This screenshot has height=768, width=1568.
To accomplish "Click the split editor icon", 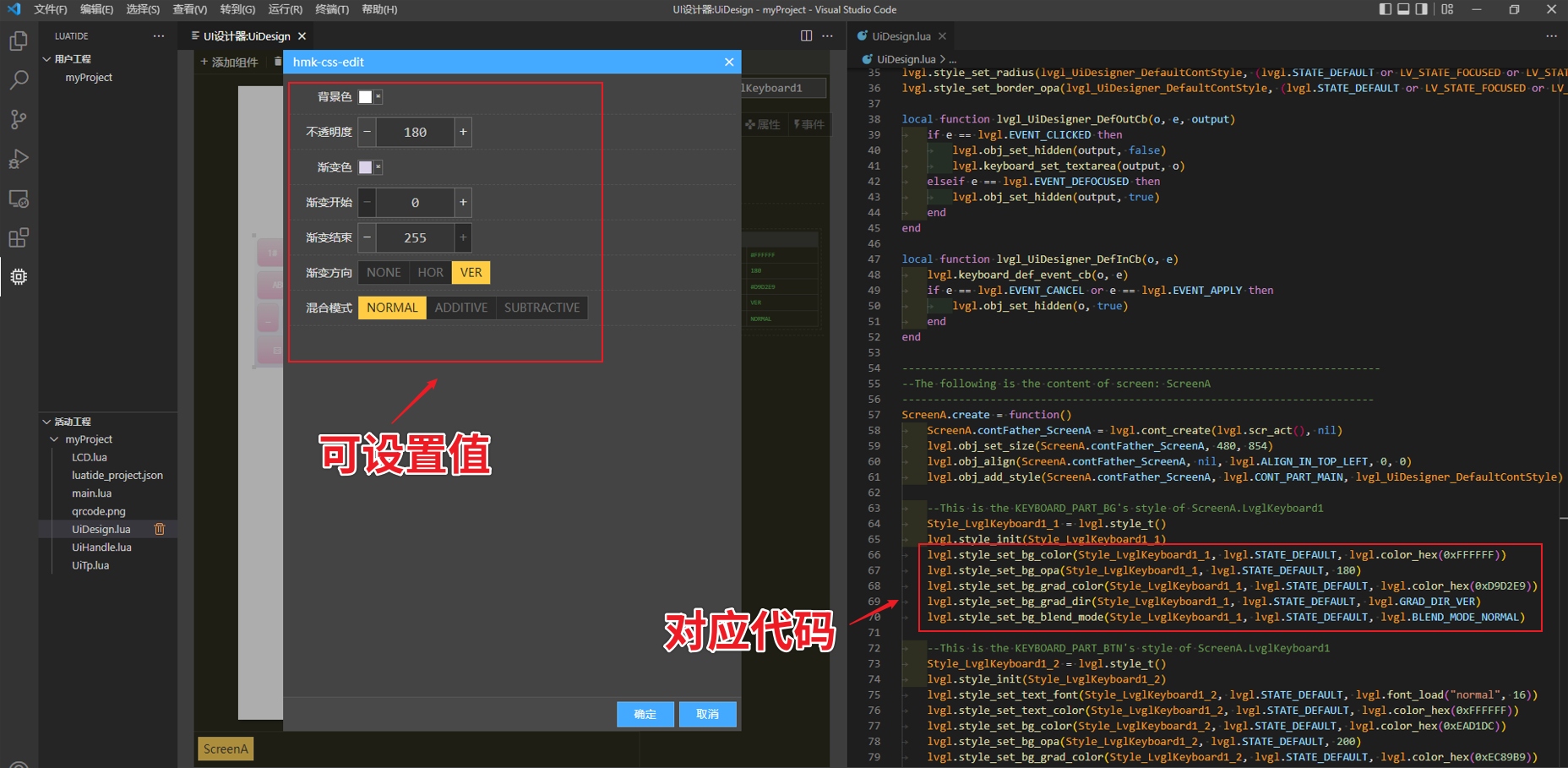I will point(806,35).
